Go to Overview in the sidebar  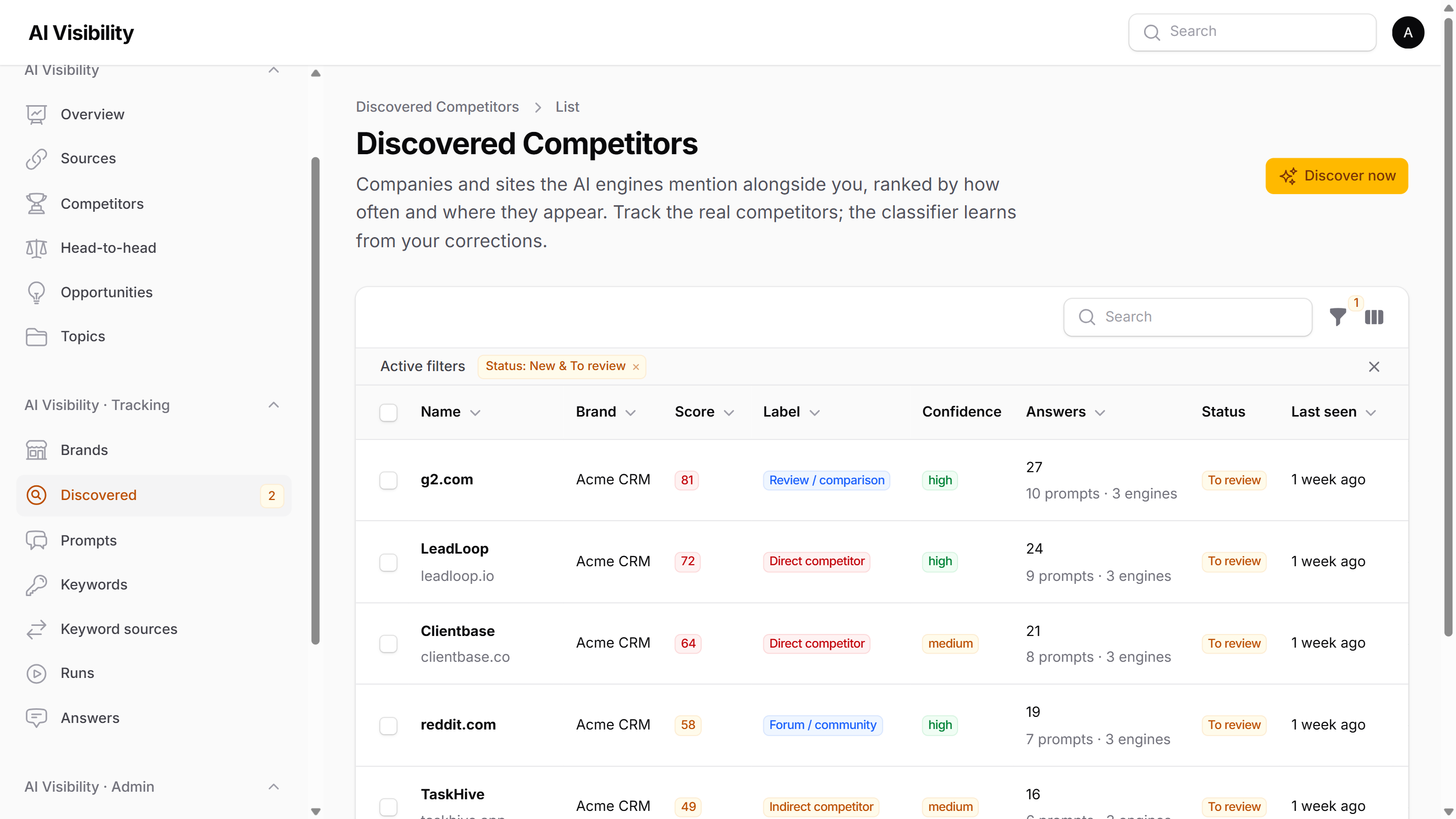coord(154,114)
